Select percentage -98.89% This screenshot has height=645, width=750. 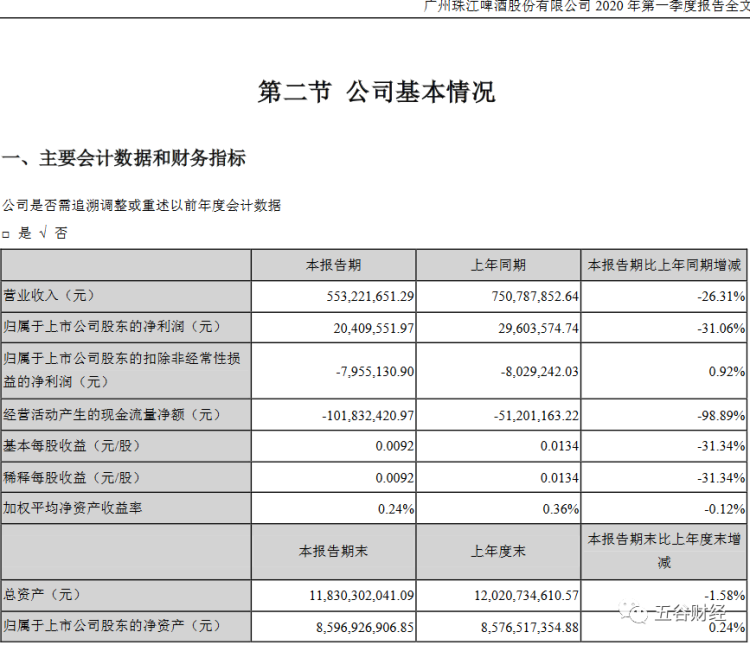(x=721, y=415)
